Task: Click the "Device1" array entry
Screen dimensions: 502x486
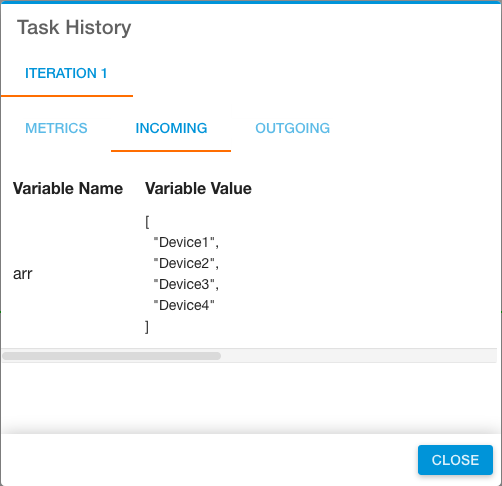Action: (186, 242)
